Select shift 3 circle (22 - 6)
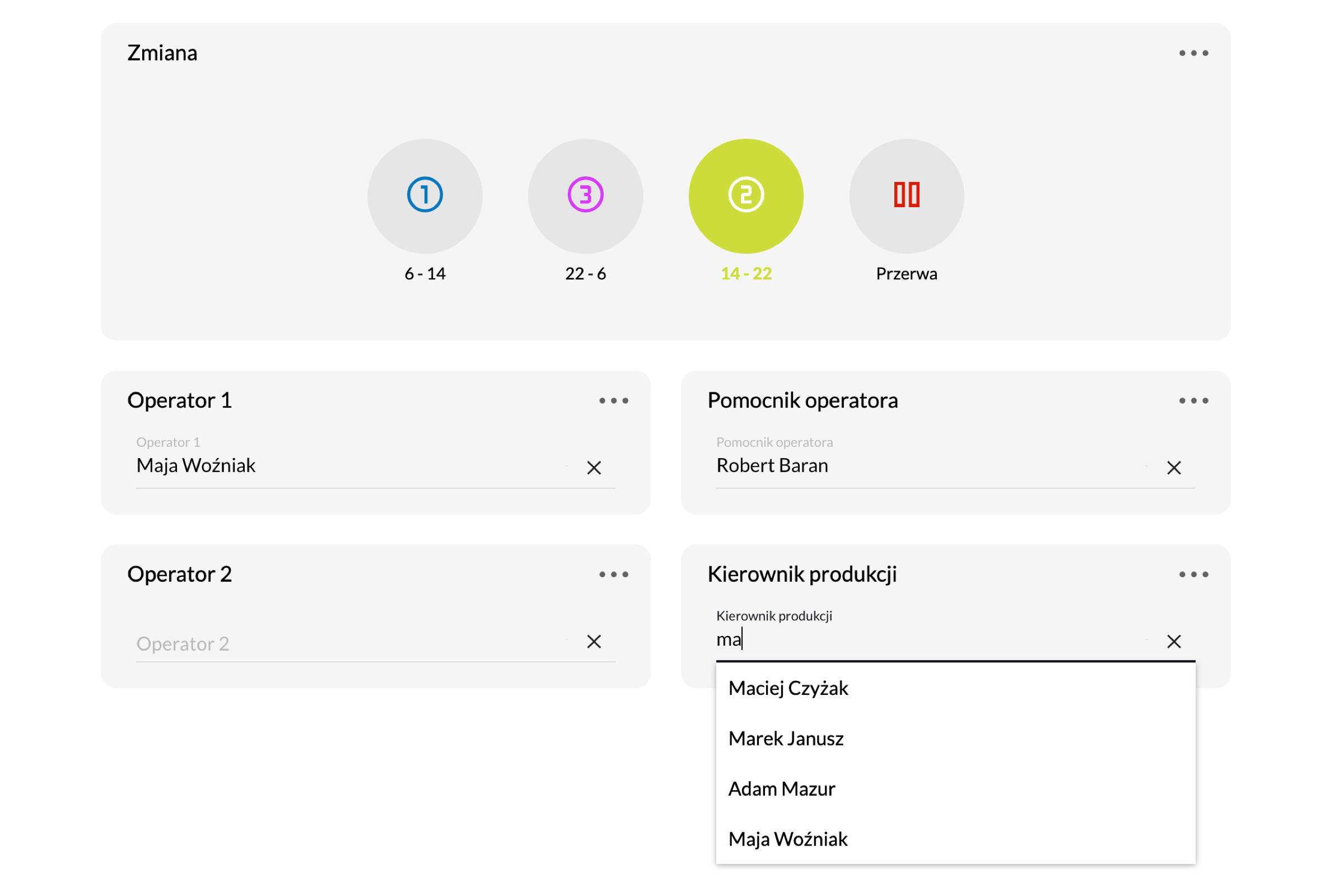 point(585,196)
